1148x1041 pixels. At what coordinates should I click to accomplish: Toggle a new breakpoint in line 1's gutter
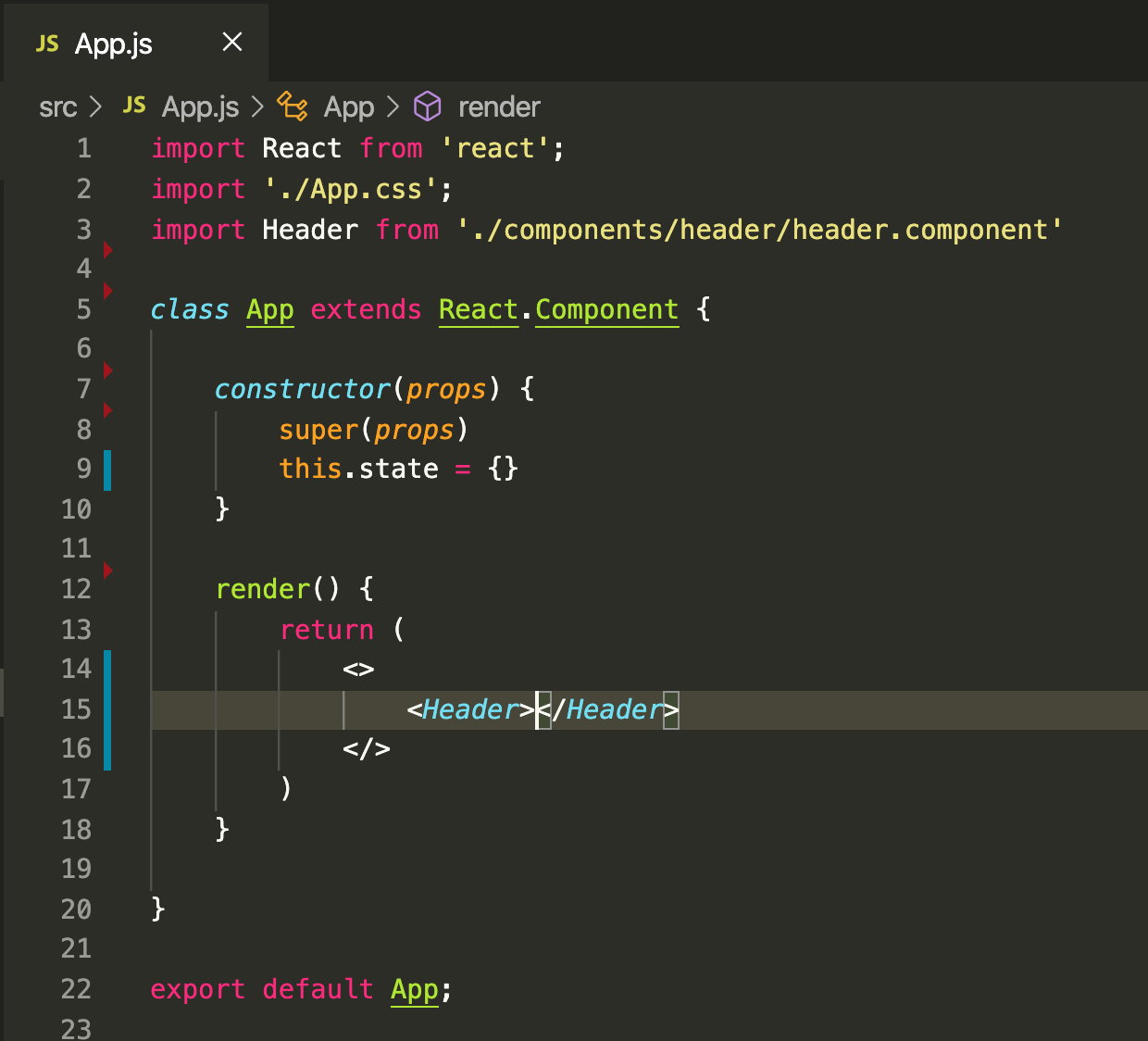[108, 148]
